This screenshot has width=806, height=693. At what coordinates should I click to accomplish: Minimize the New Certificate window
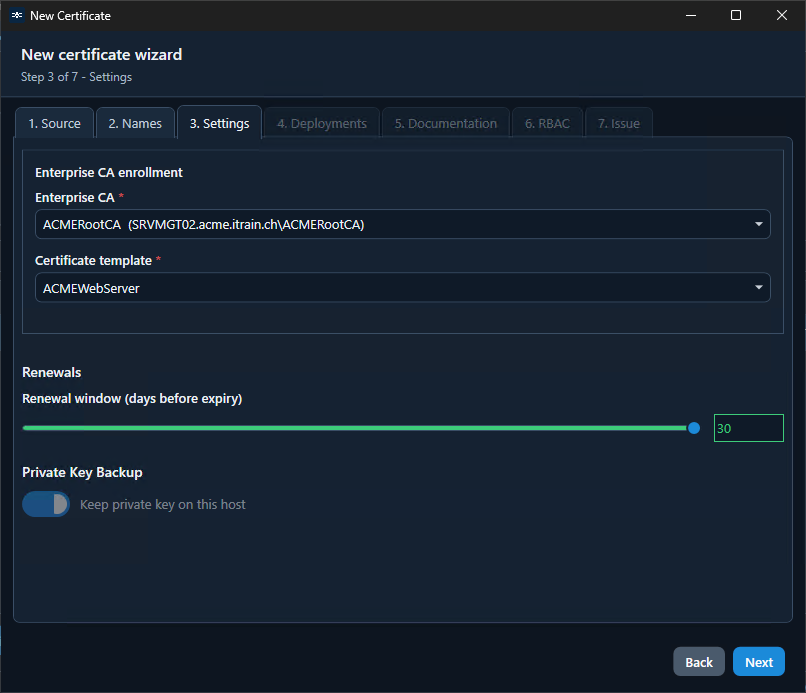pos(691,15)
